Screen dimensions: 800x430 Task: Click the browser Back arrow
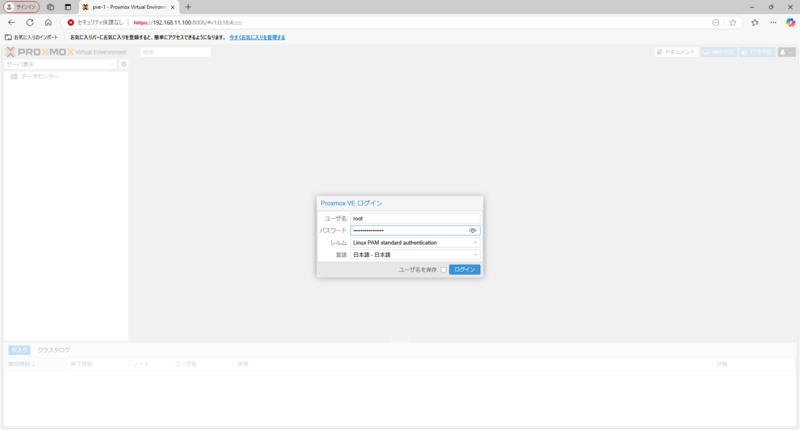[11, 22]
